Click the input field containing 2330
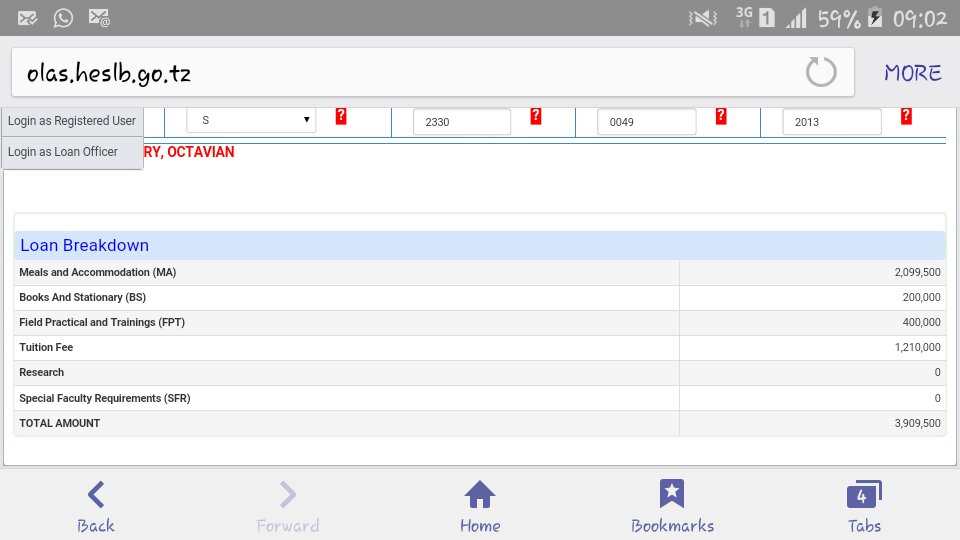 [462, 122]
